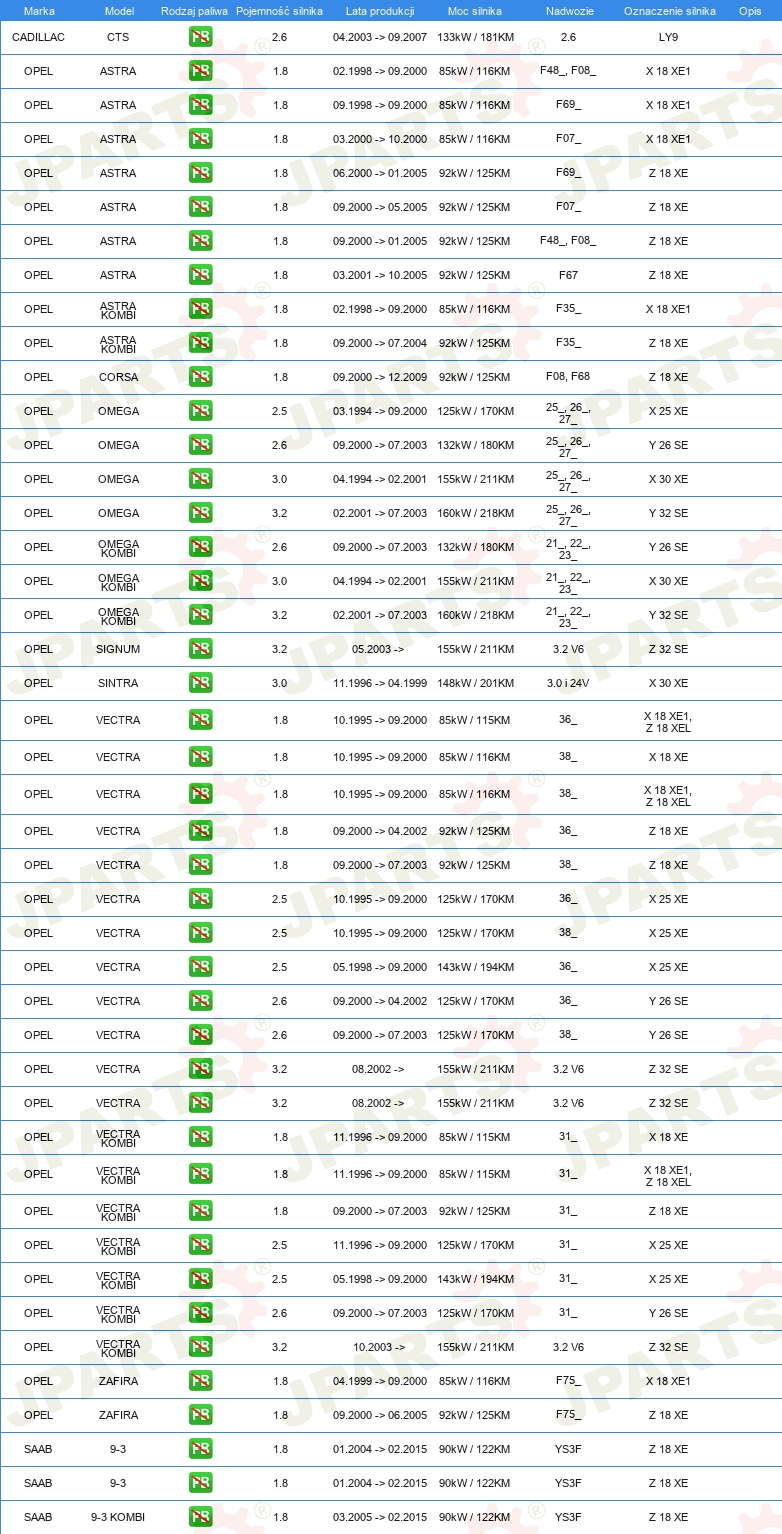Click the Moc silnika column header
This screenshot has width=782, height=1534.
pos(475,10)
